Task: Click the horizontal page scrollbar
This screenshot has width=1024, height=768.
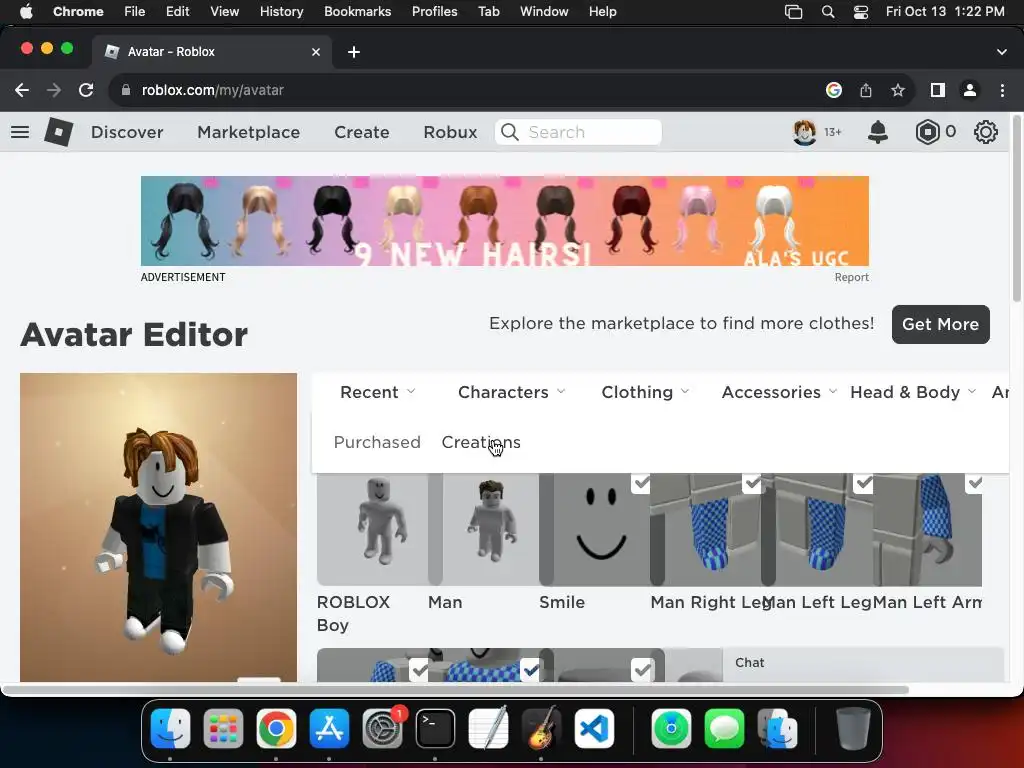Action: (455, 690)
